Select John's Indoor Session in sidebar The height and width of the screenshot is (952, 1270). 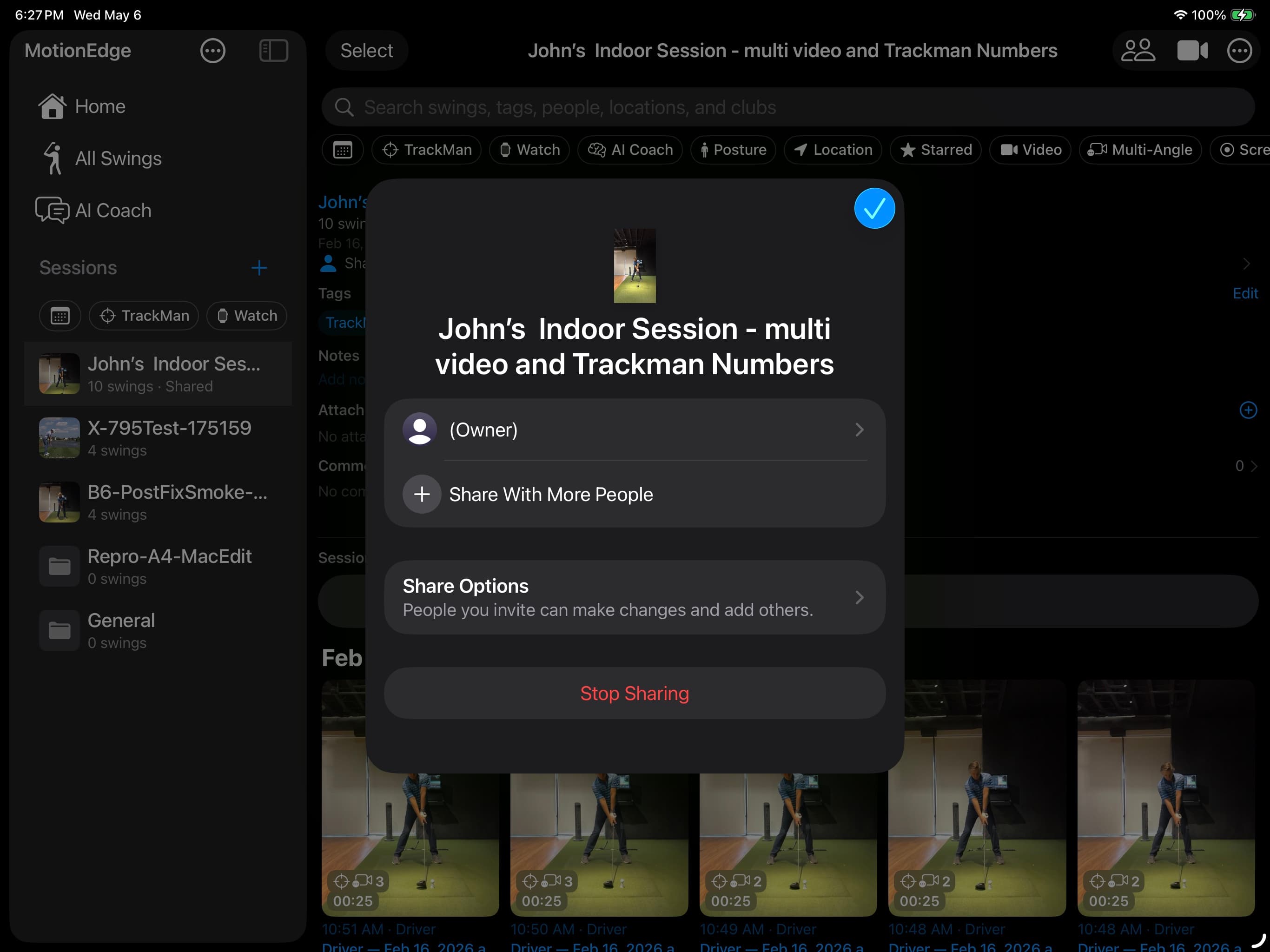pos(158,374)
